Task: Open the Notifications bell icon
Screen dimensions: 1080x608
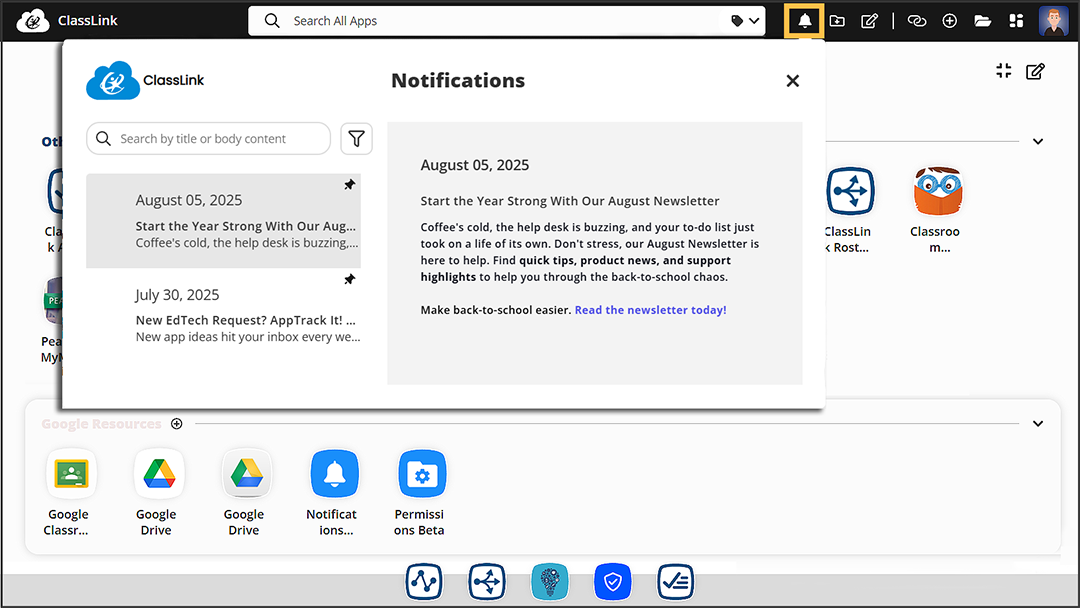Action: coord(804,20)
